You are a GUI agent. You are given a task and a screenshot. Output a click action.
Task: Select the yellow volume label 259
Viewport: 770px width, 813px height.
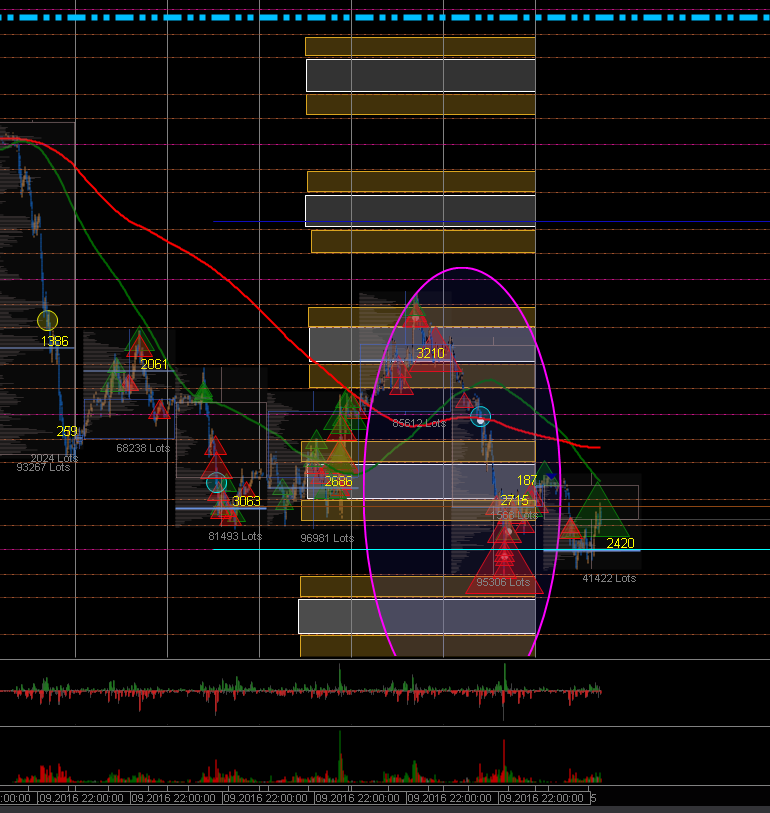pyautogui.click(x=67, y=431)
